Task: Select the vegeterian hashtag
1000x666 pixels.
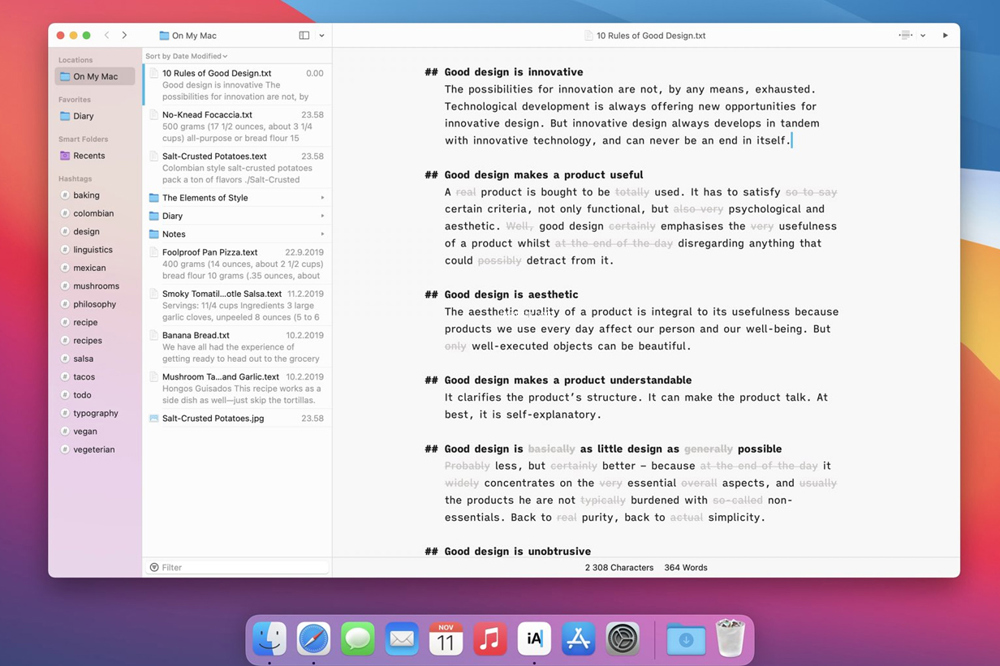Action: 95,450
